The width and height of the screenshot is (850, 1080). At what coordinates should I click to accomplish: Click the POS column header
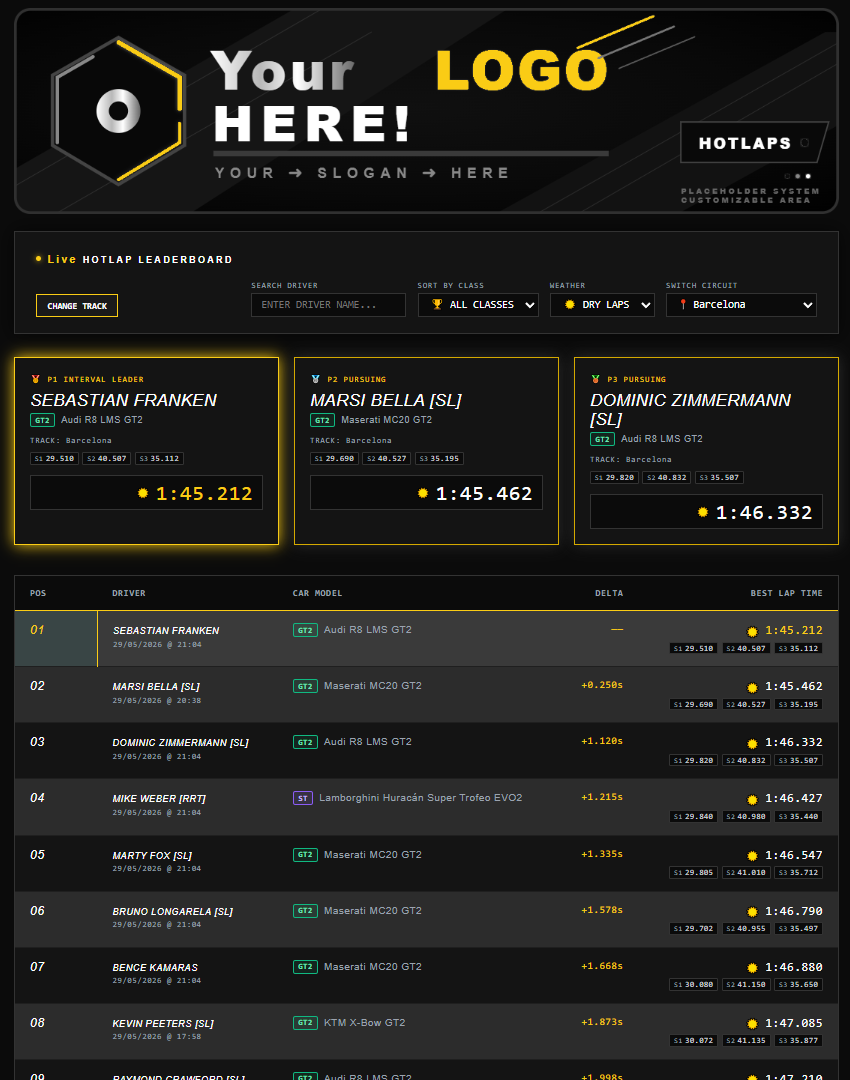click(38, 593)
